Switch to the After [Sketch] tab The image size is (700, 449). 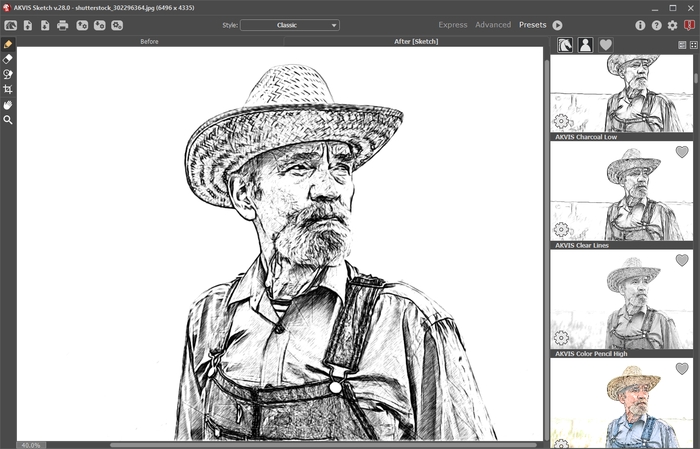point(416,42)
